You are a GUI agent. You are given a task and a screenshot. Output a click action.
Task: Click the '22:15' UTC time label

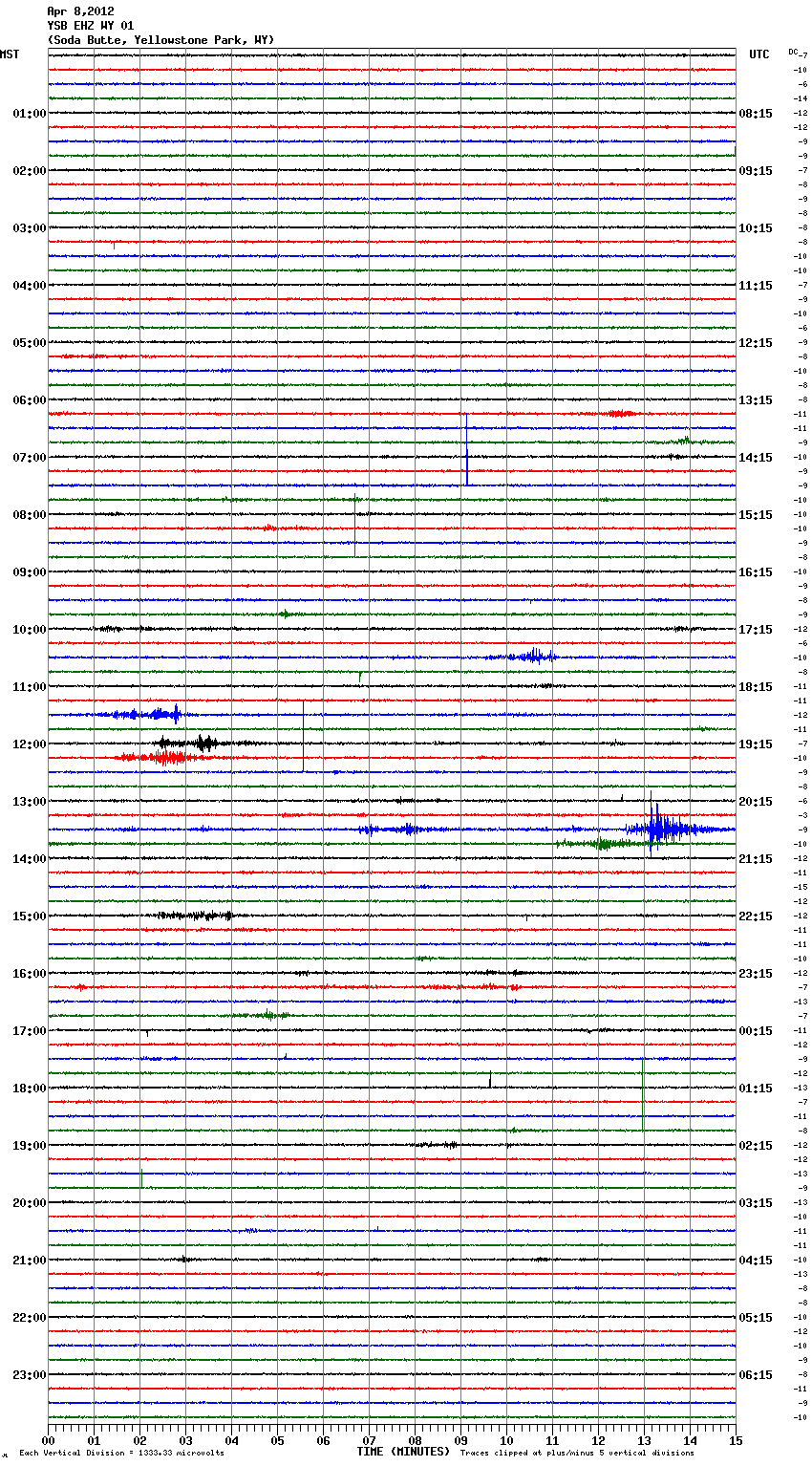(756, 916)
